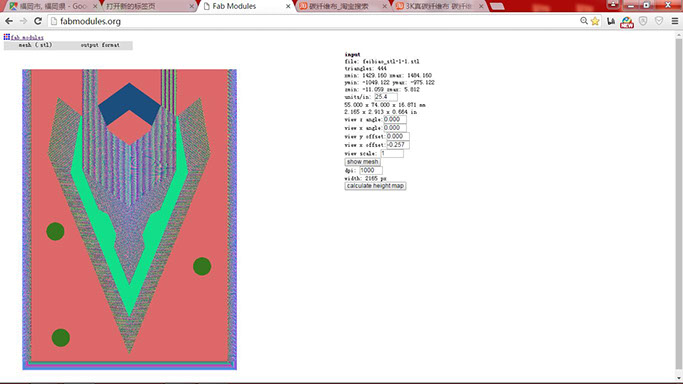Click the zoom magnifier icon in address bar
683x384 pixels.
(584, 21)
